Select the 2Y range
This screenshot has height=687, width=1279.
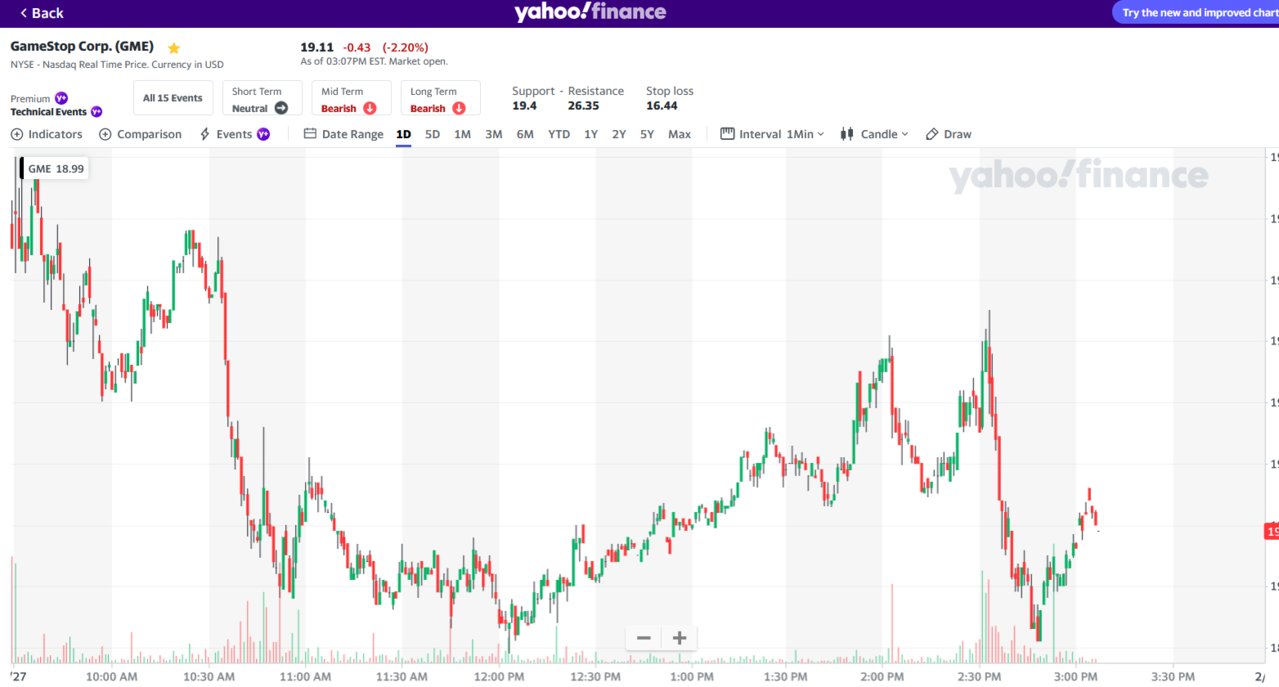[619, 134]
